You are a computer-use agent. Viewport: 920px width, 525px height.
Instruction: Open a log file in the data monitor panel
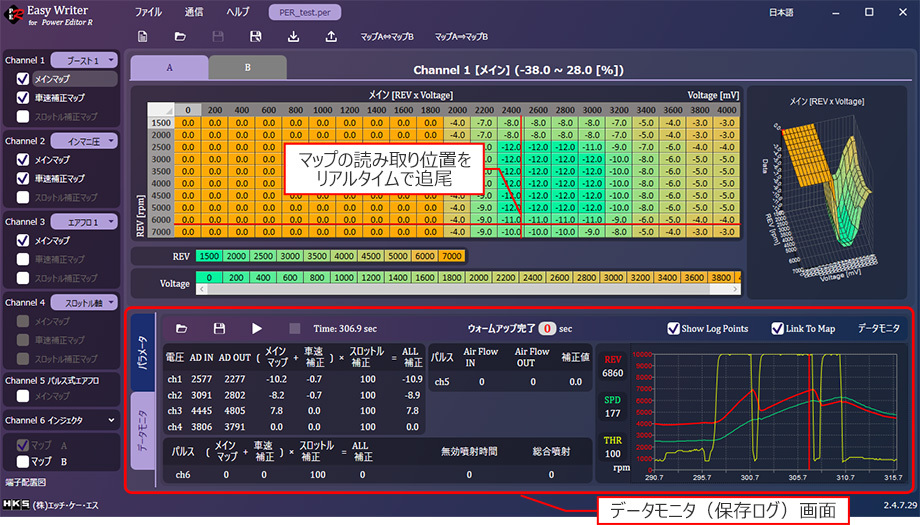(x=181, y=328)
